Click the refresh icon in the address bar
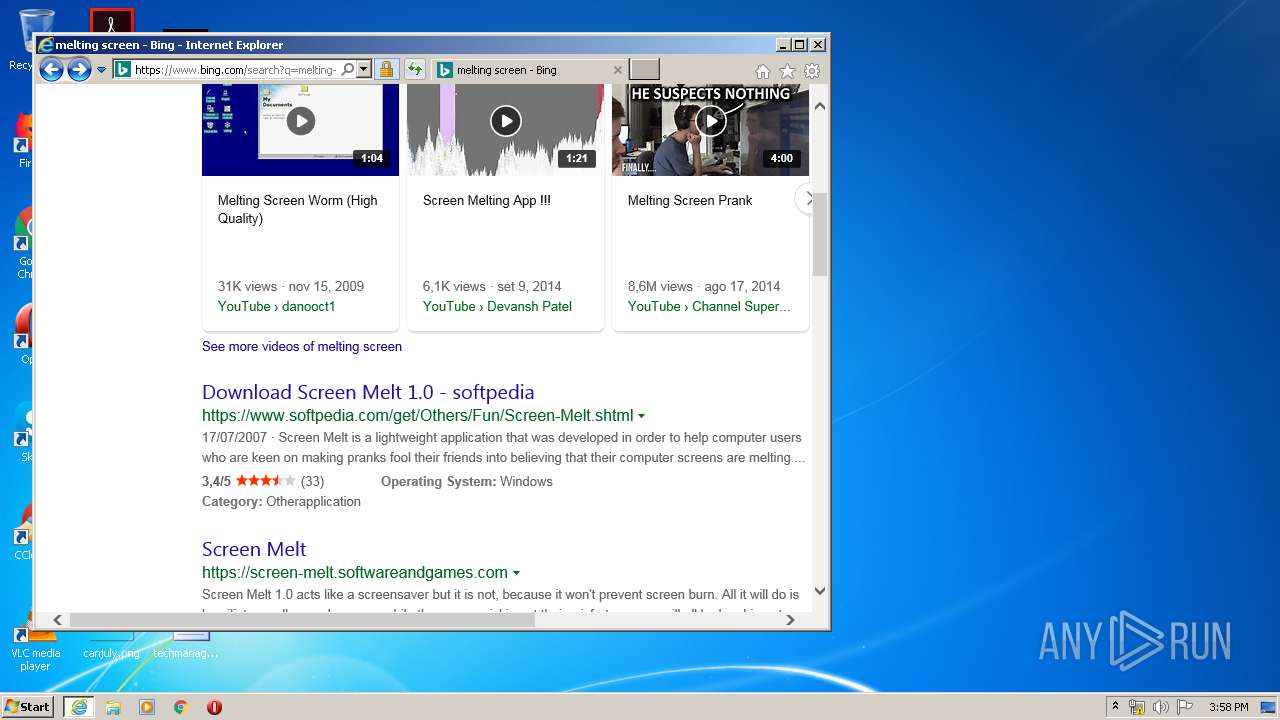The height and width of the screenshot is (720, 1280). [415, 70]
